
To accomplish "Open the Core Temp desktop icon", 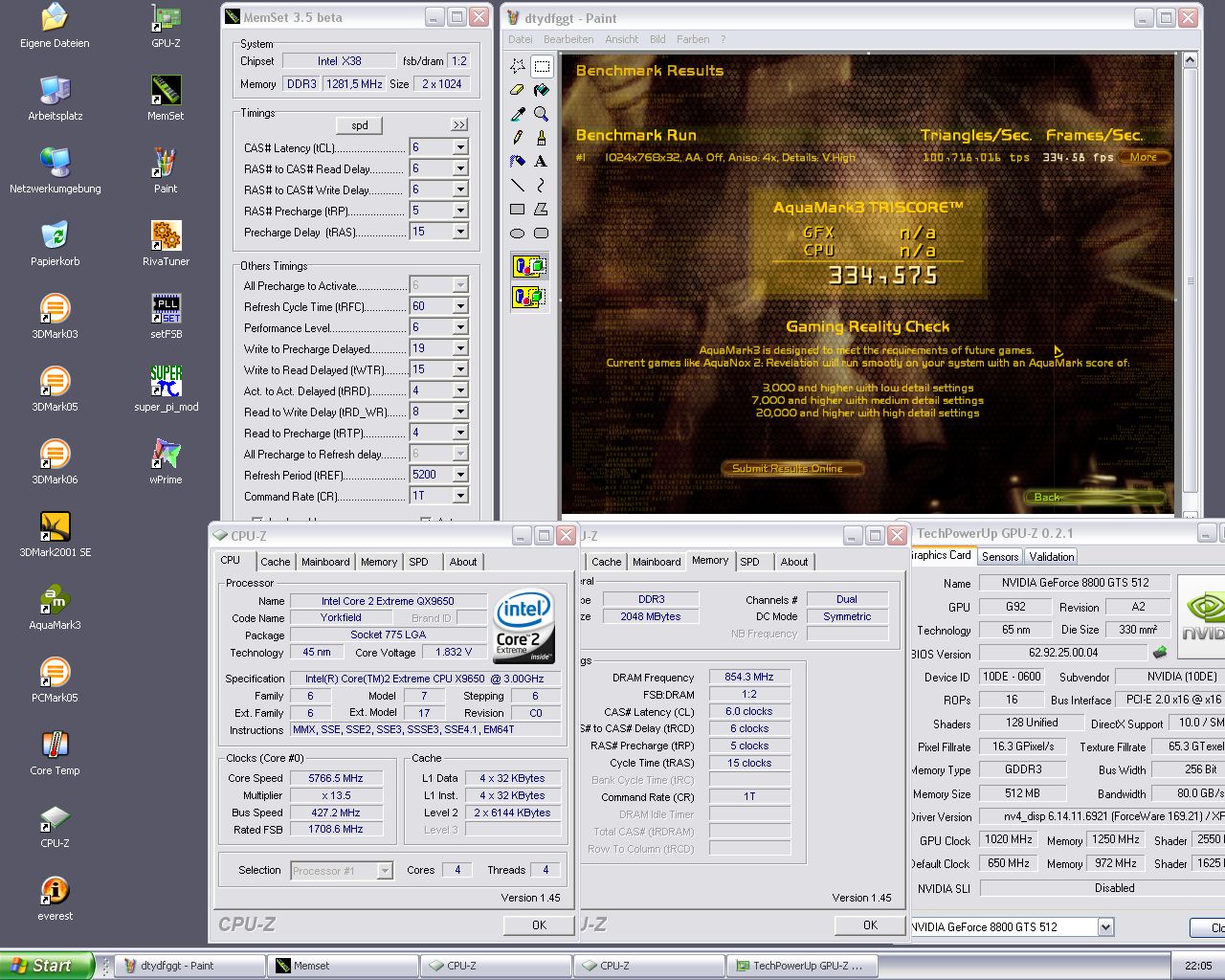I will [x=55, y=752].
